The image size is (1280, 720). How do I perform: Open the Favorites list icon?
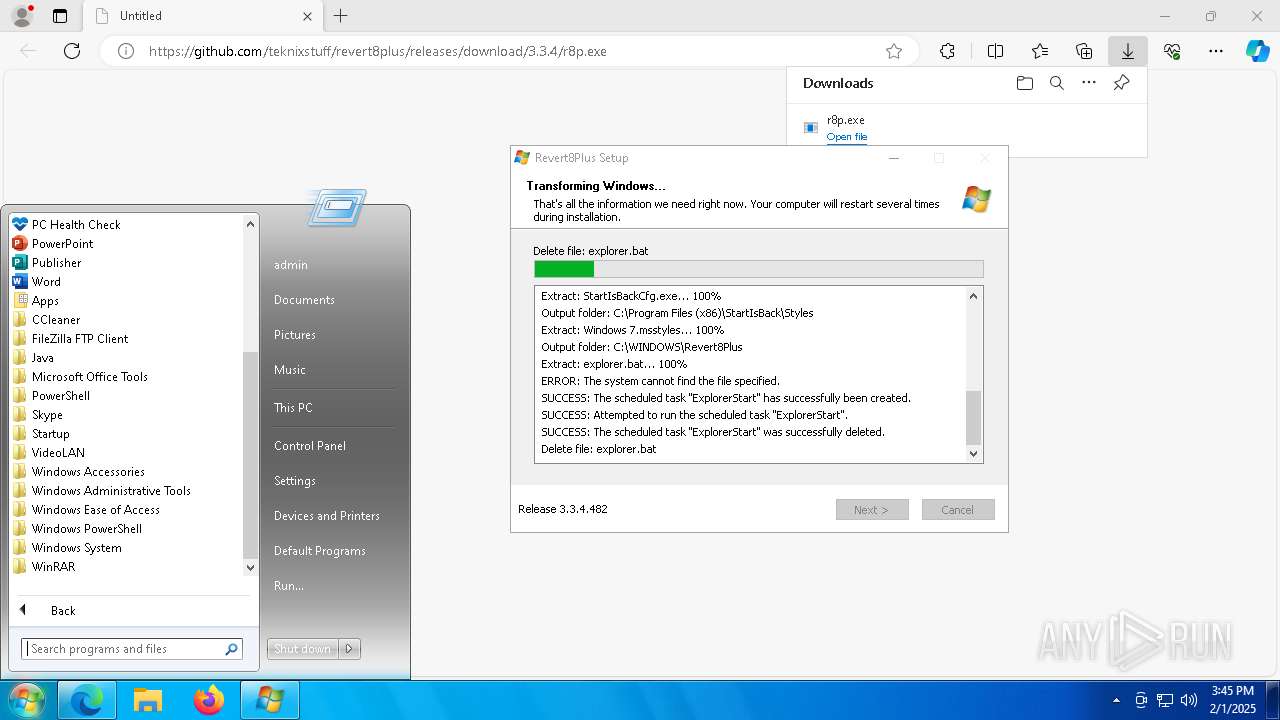[x=1040, y=51]
